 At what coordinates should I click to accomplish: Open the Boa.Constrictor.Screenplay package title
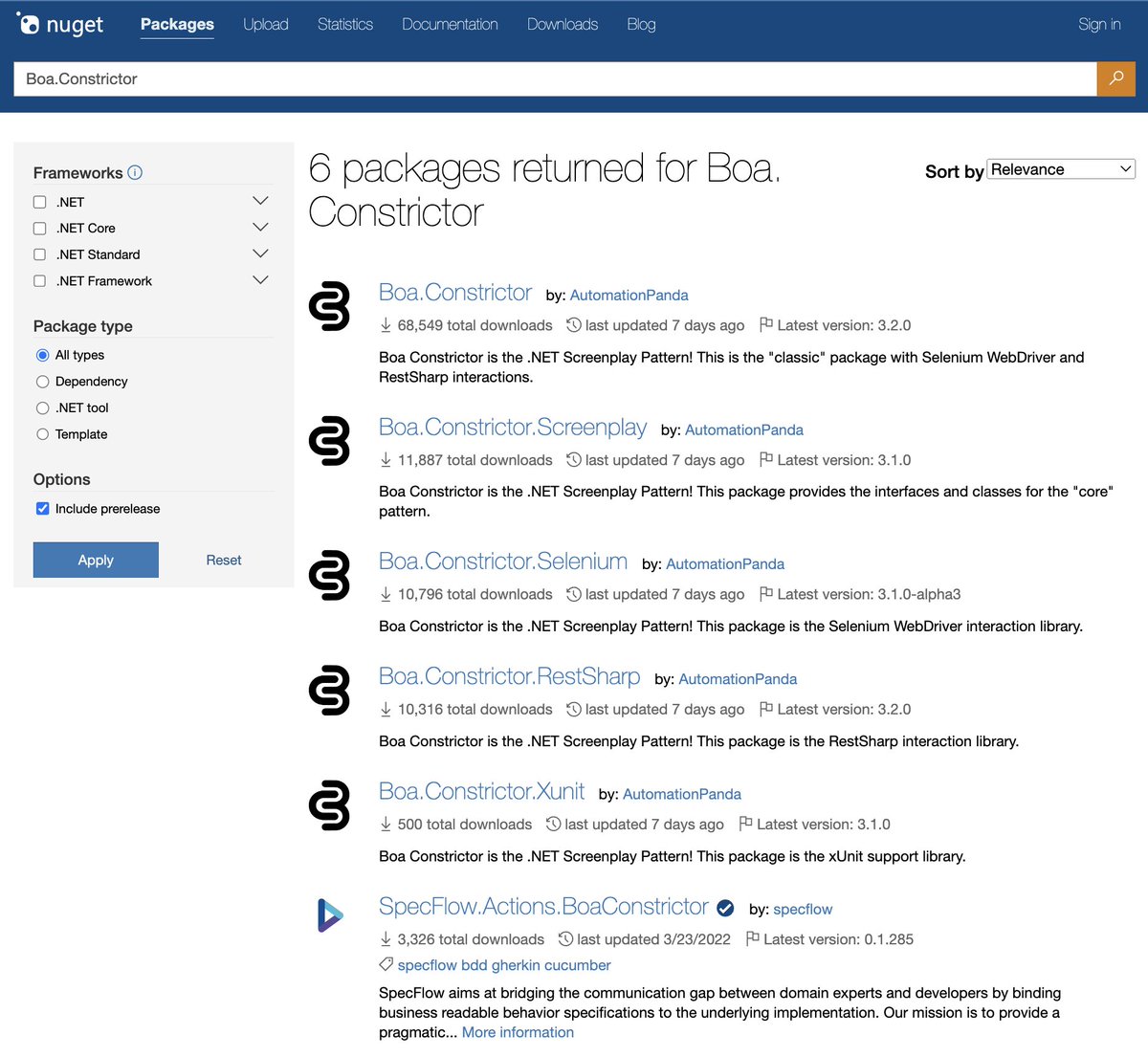point(513,428)
